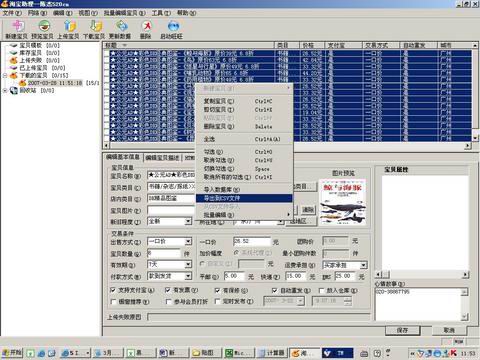Select 导出到CSV文件 in the context menu

(x=244, y=198)
